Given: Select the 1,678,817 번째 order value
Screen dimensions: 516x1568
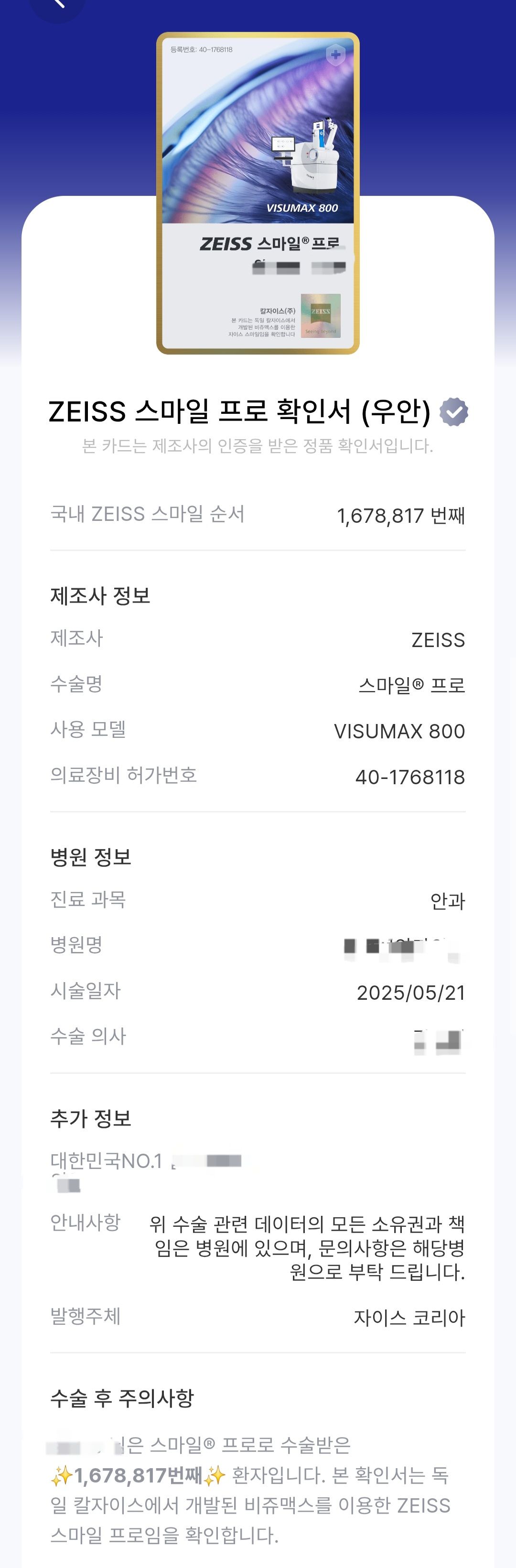Looking at the screenshot, I should 401,516.
